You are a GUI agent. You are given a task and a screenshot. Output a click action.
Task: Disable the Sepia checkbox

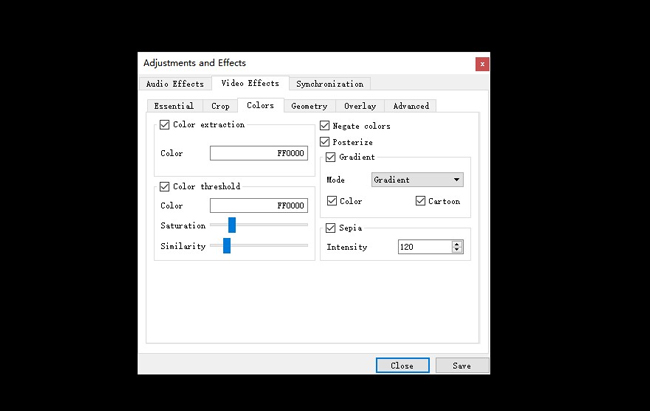pos(330,228)
